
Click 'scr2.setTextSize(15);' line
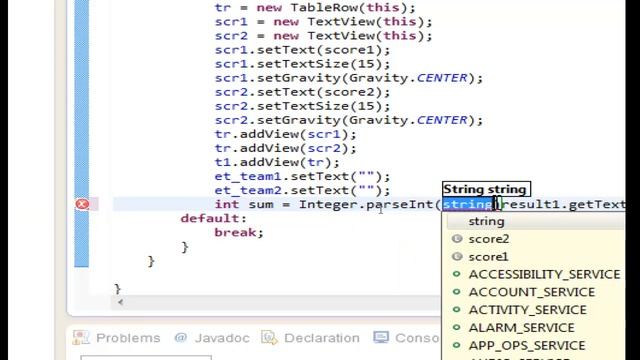pos(302,106)
